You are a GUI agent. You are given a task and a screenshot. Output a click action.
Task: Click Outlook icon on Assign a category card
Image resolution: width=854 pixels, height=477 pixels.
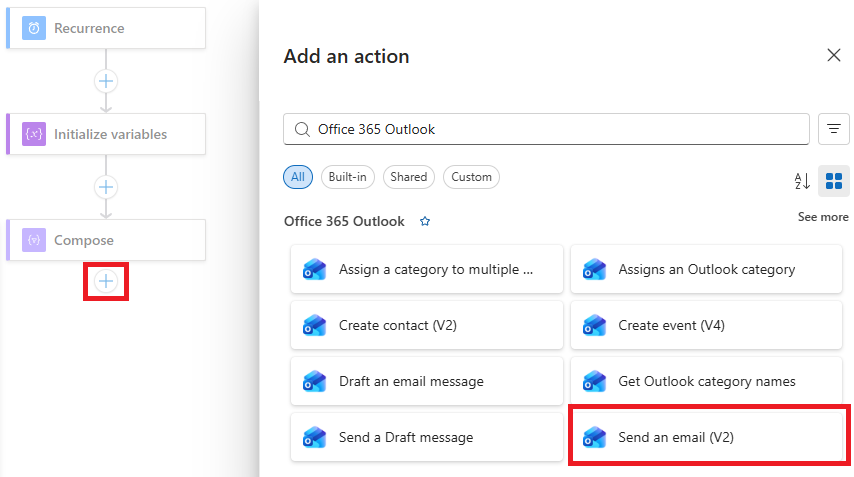point(315,270)
